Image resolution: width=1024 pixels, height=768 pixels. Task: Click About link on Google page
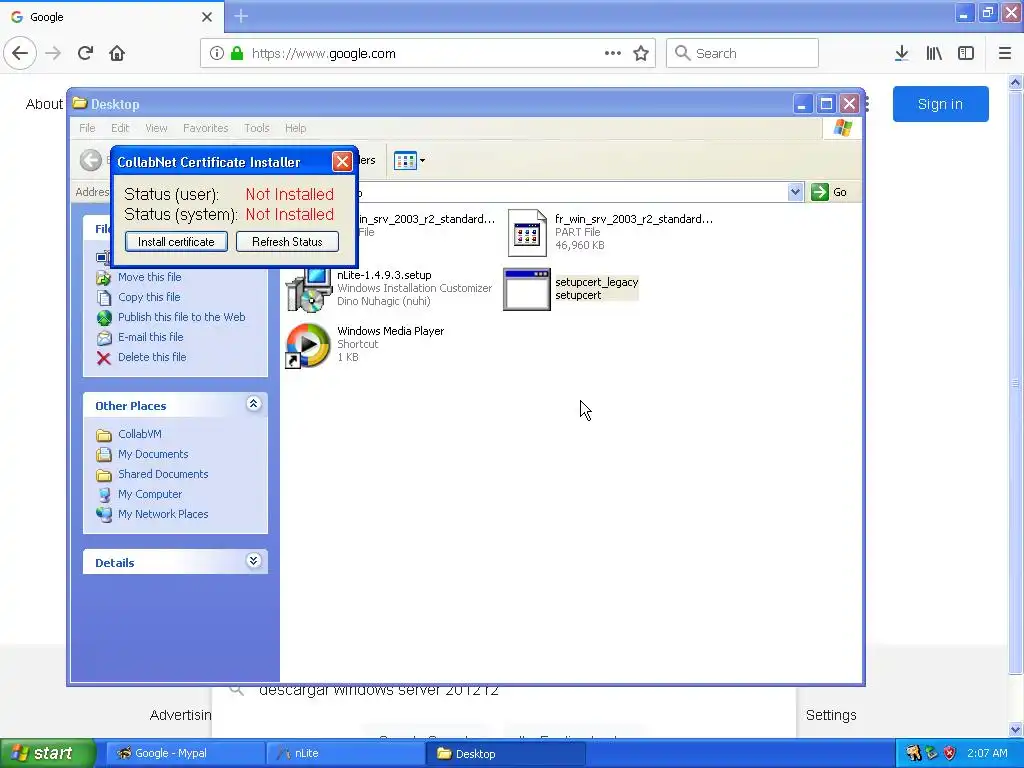tap(44, 104)
